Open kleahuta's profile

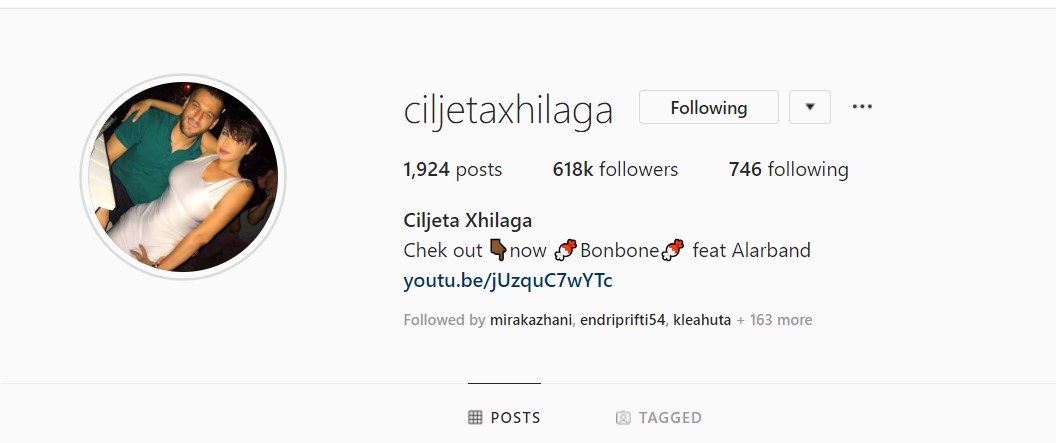(x=702, y=320)
